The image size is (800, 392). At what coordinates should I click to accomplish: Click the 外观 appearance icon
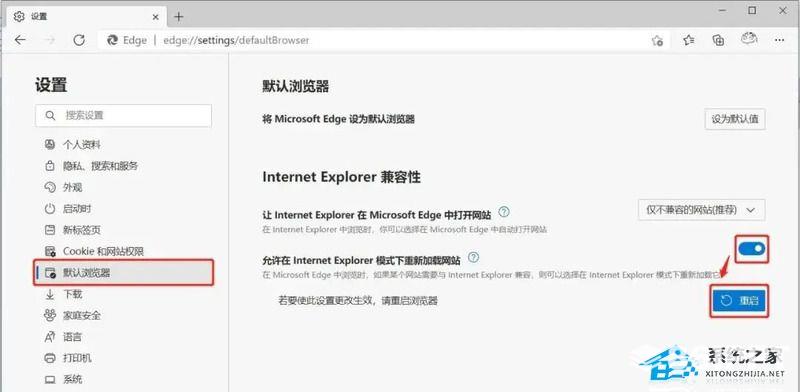coord(49,187)
